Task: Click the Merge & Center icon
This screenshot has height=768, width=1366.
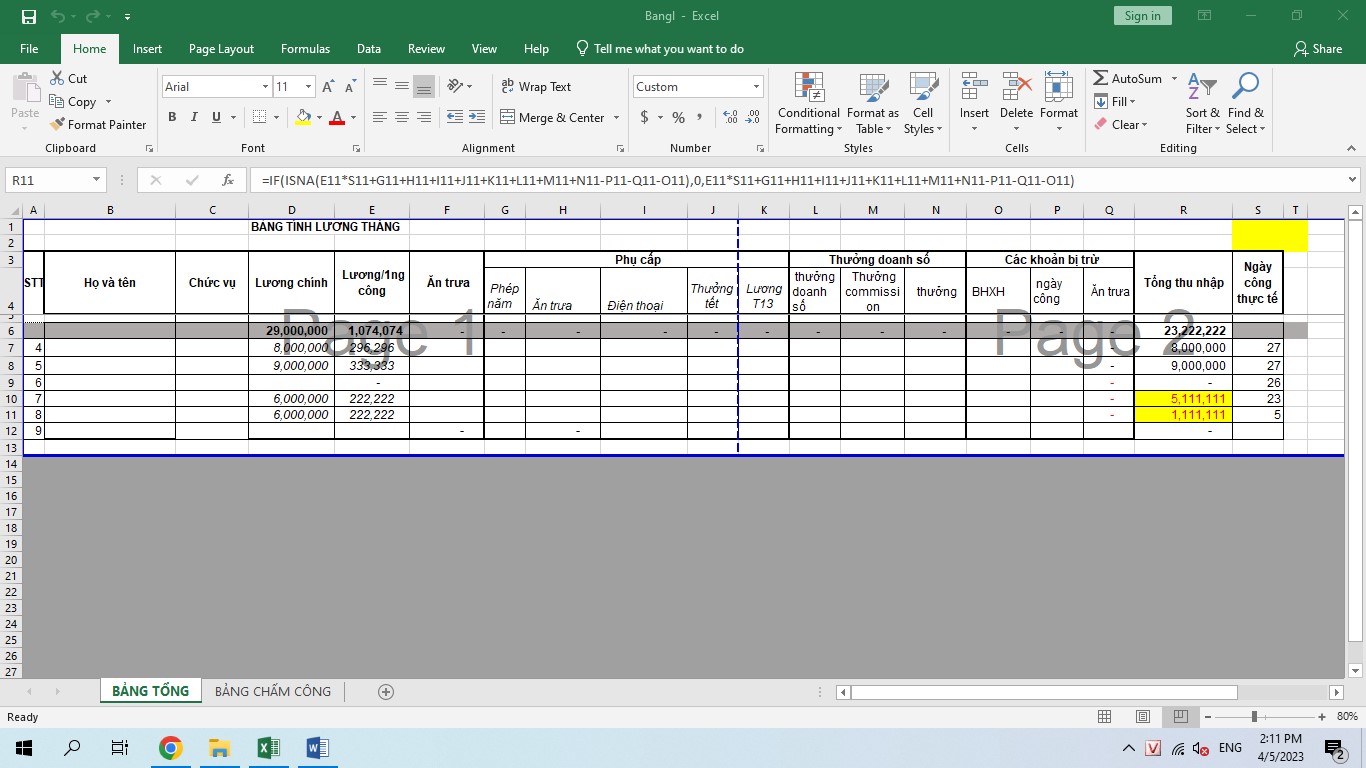Action: (507, 117)
